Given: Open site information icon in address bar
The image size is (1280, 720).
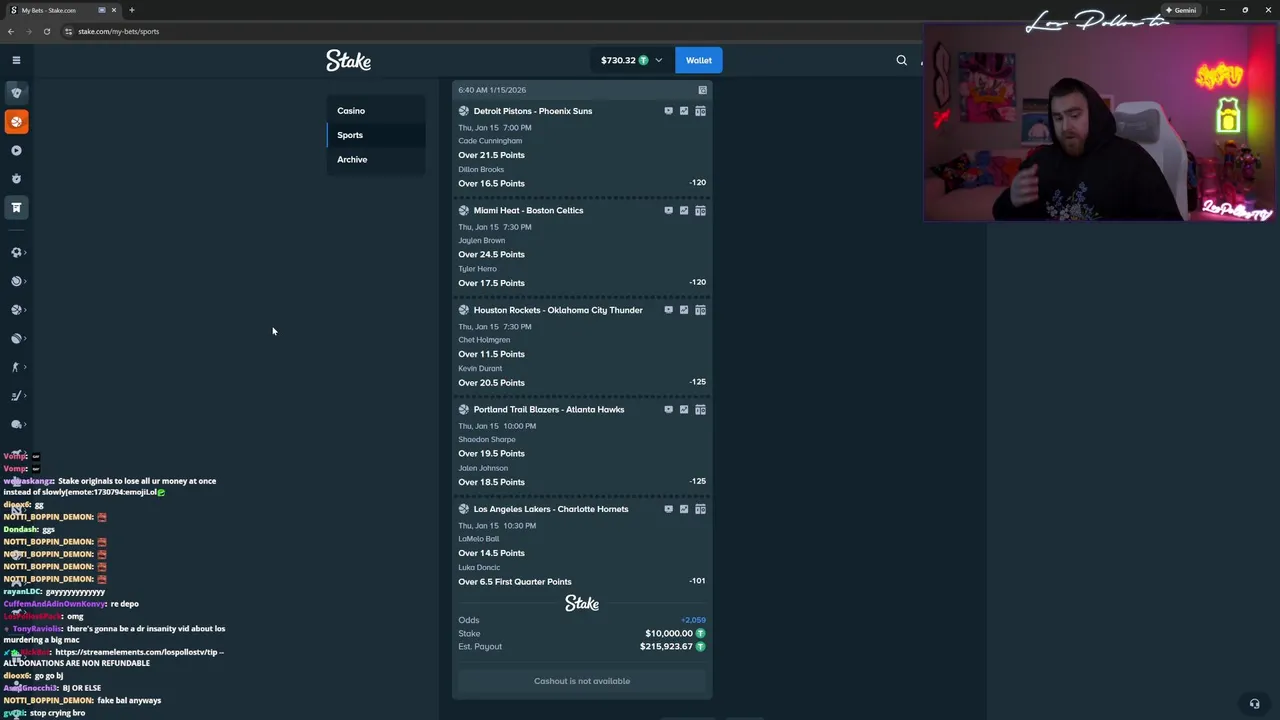Looking at the screenshot, I should coord(68,31).
